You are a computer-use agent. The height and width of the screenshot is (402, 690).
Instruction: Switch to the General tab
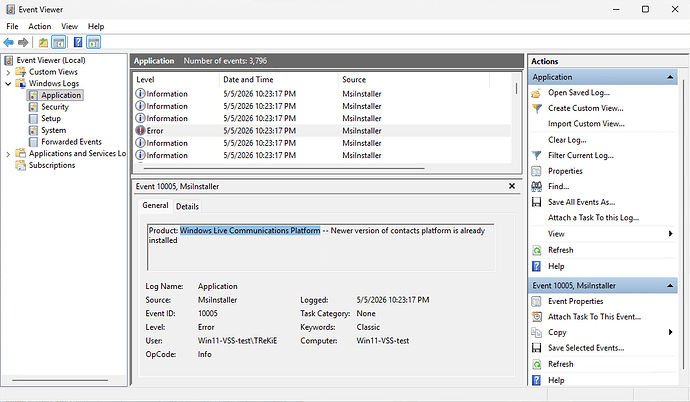coord(155,205)
